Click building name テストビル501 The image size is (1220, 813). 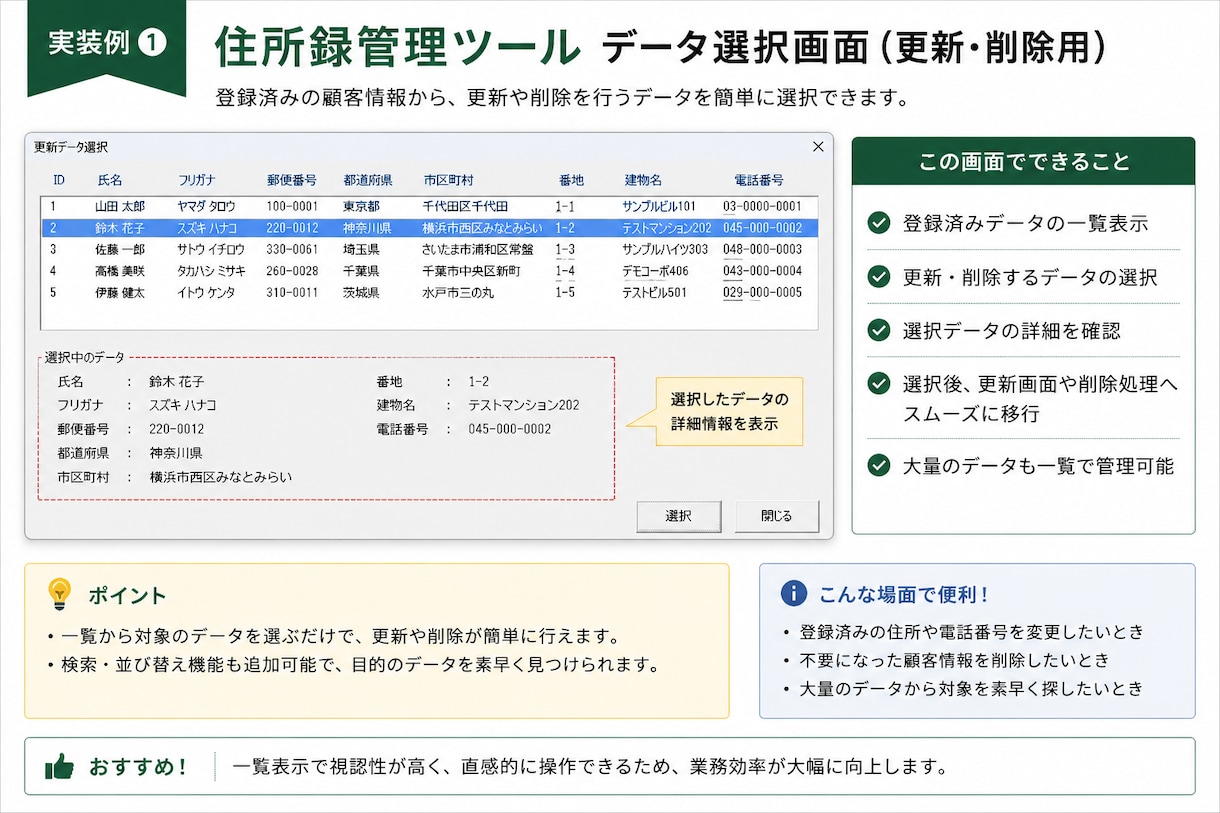[654, 293]
